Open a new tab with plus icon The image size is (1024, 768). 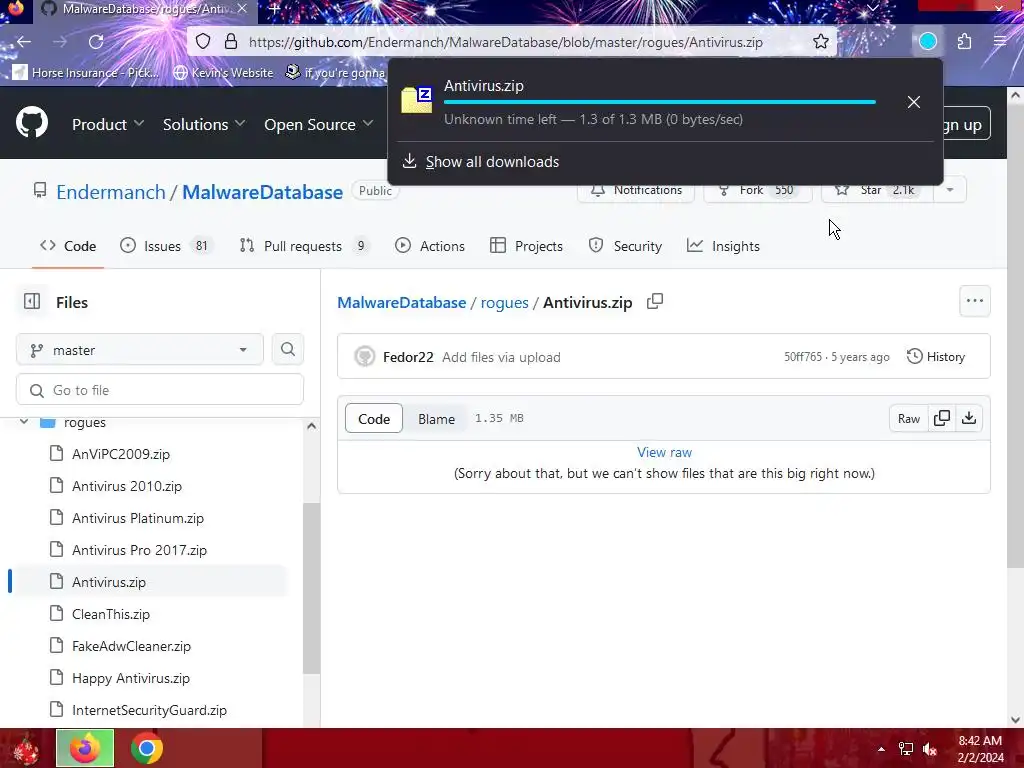tap(275, 9)
